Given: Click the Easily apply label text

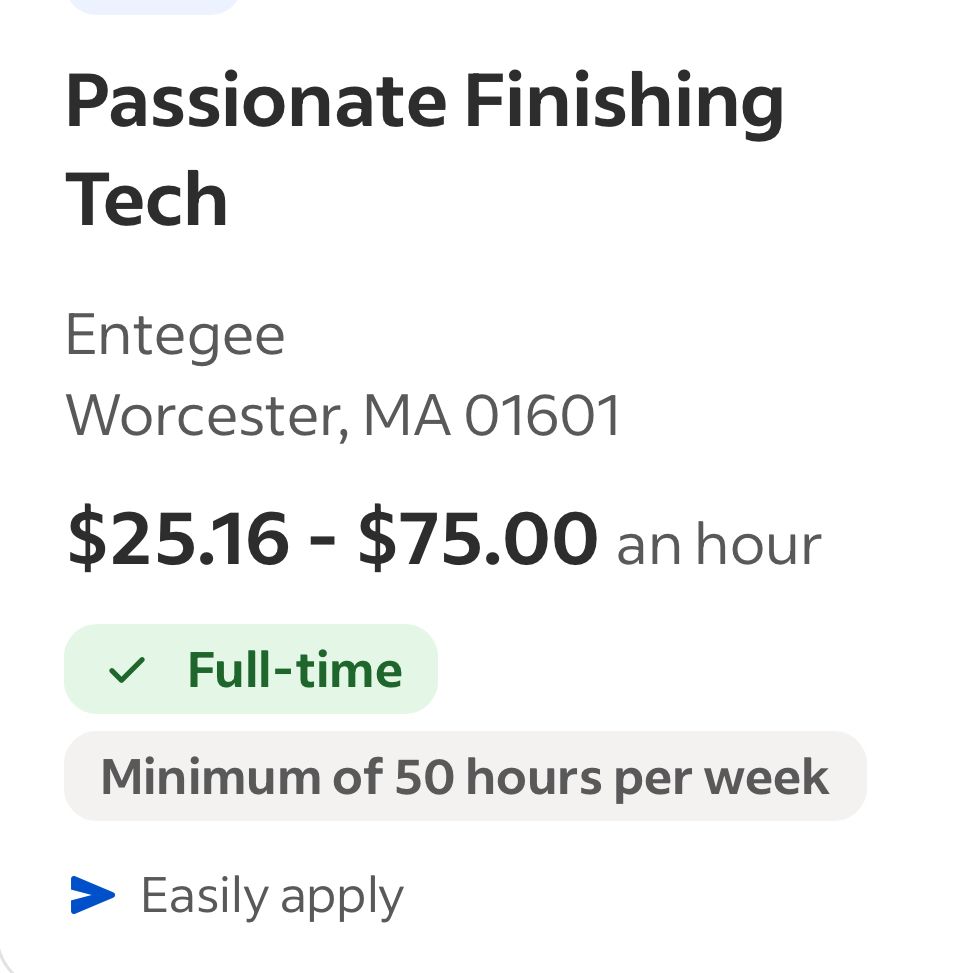Looking at the screenshot, I should pyautogui.click(x=272, y=896).
